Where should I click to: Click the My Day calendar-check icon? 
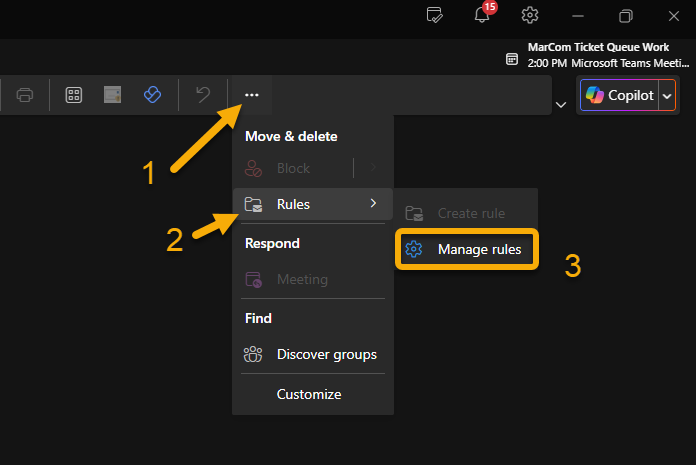tap(434, 15)
